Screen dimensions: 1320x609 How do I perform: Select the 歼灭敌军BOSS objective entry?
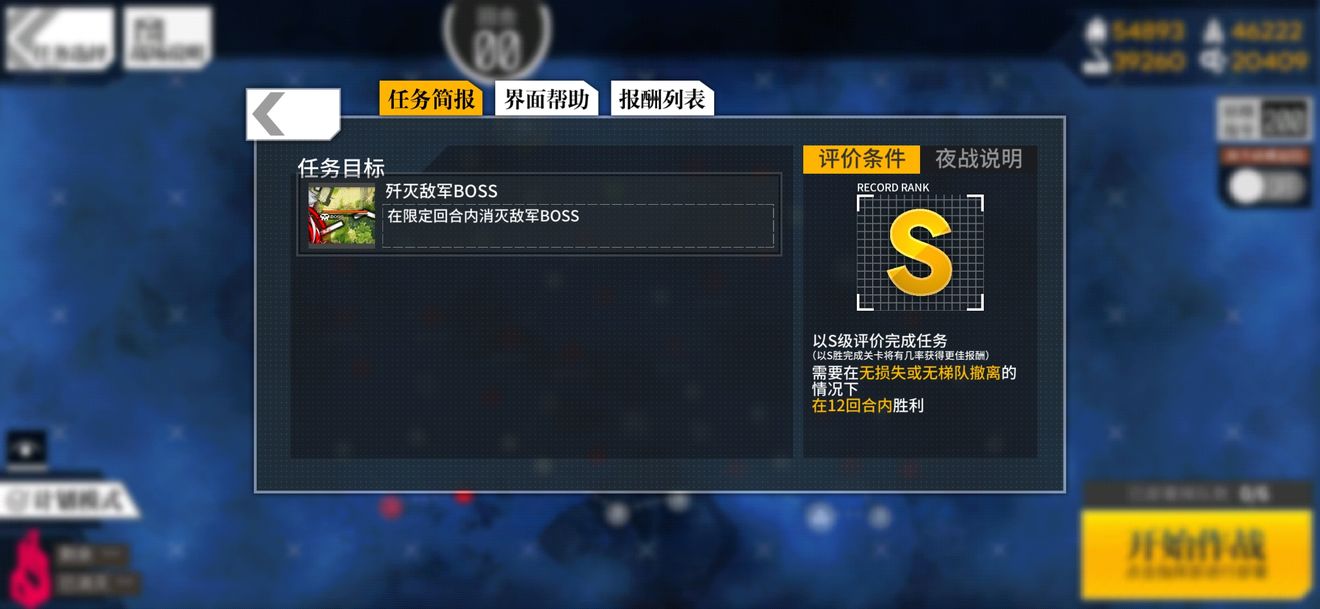[x=539, y=215]
